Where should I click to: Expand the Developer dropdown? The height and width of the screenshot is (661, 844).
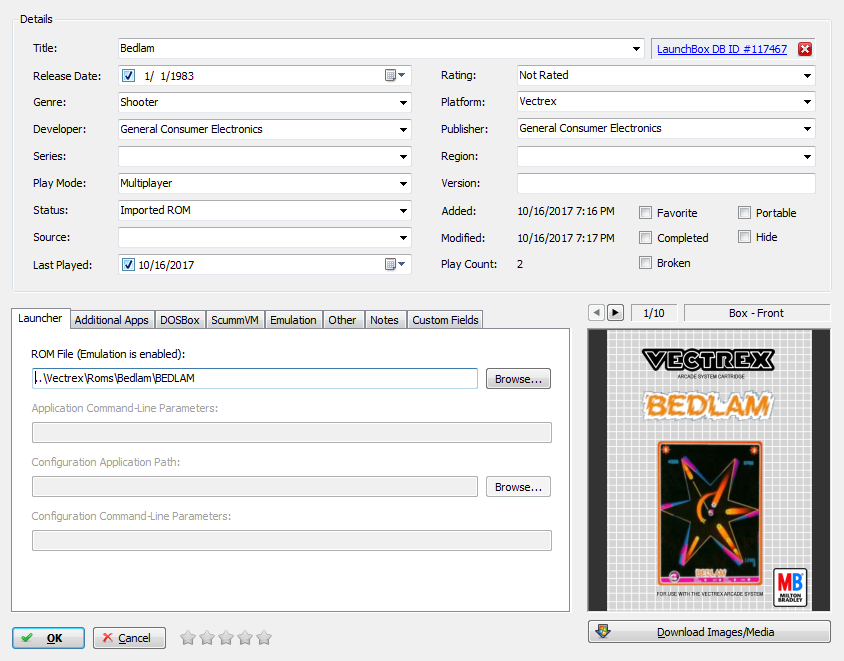403,129
